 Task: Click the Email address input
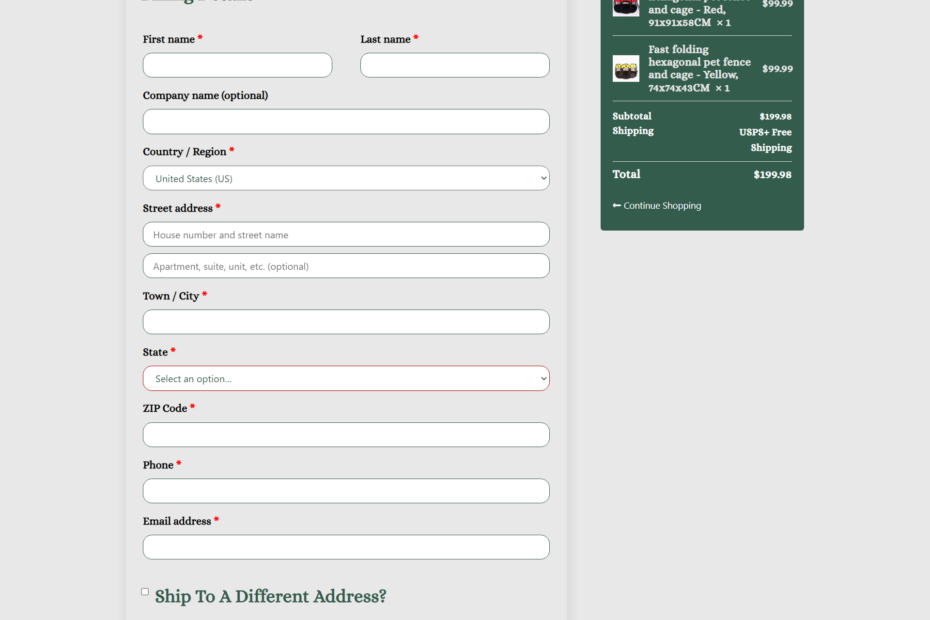pyautogui.click(x=346, y=547)
